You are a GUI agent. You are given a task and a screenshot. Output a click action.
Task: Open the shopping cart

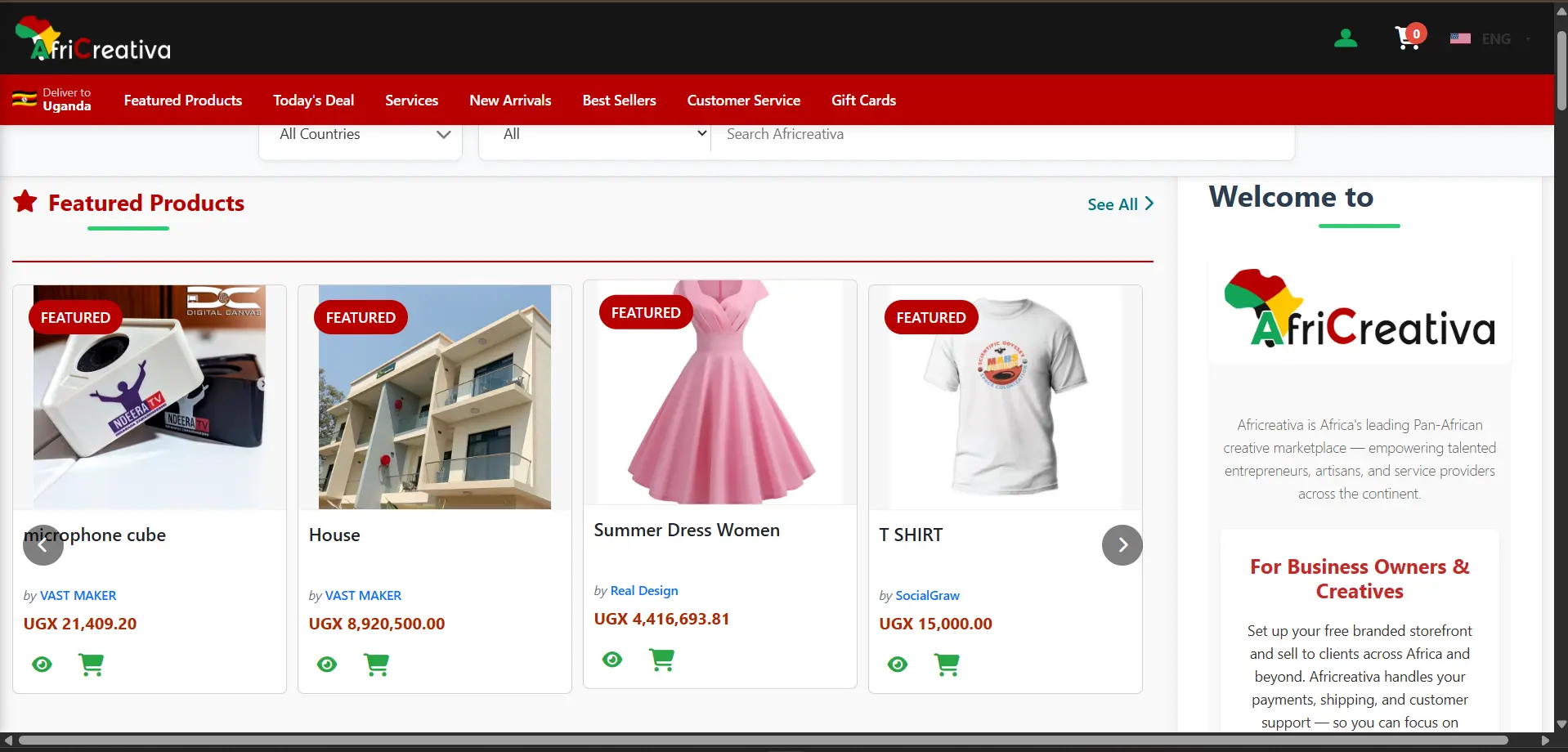pyautogui.click(x=1408, y=37)
